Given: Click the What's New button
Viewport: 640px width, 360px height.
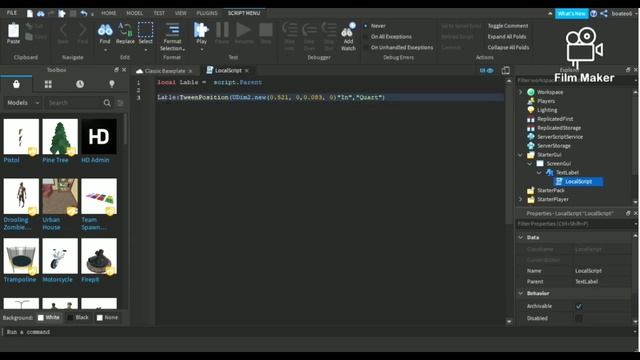Looking at the screenshot, I should 571,13.
